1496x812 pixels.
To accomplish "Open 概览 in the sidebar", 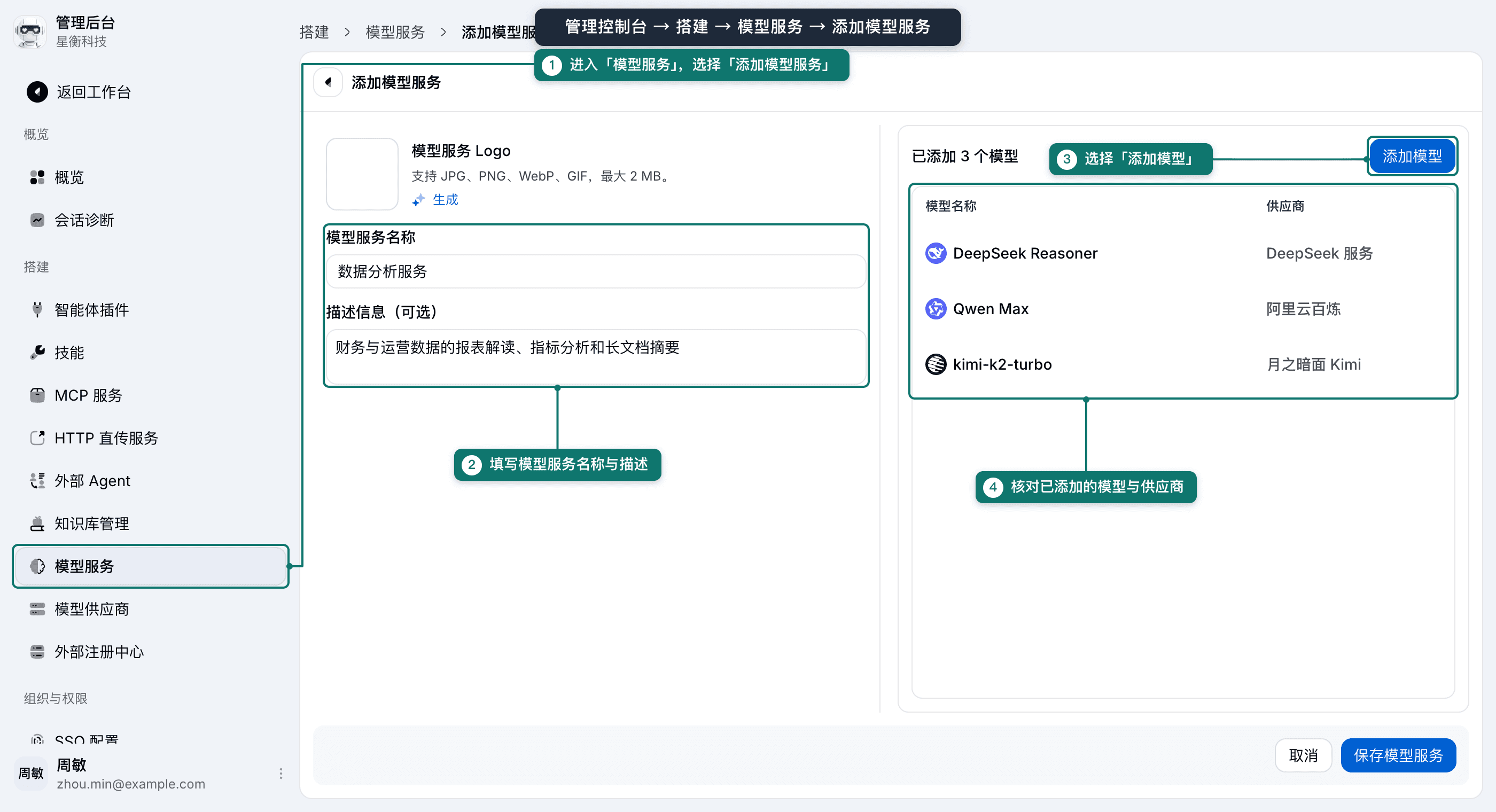I will [x=151, y=177].
